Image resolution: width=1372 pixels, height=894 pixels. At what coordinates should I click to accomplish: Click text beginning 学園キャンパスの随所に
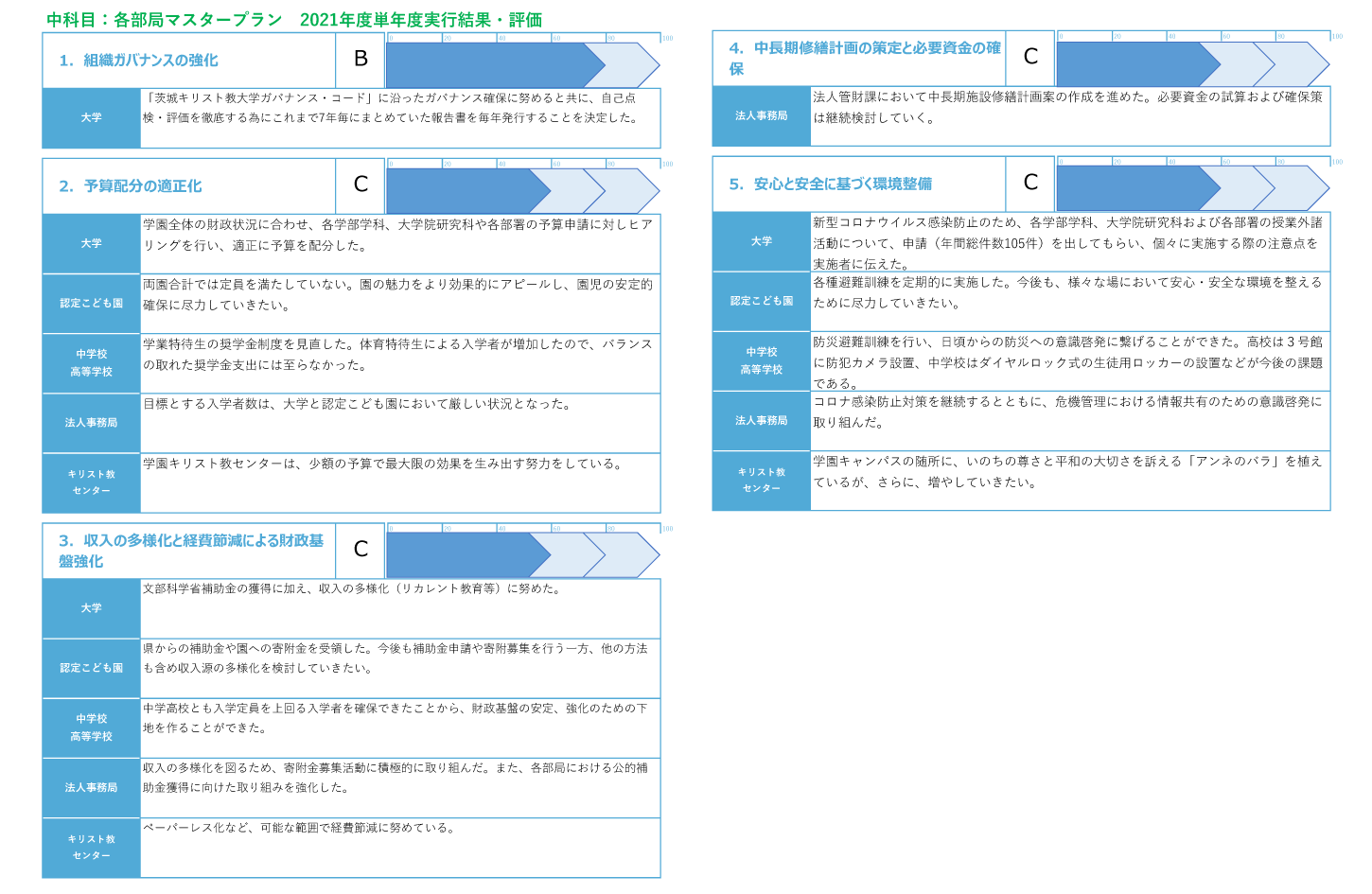point(1068,471)
